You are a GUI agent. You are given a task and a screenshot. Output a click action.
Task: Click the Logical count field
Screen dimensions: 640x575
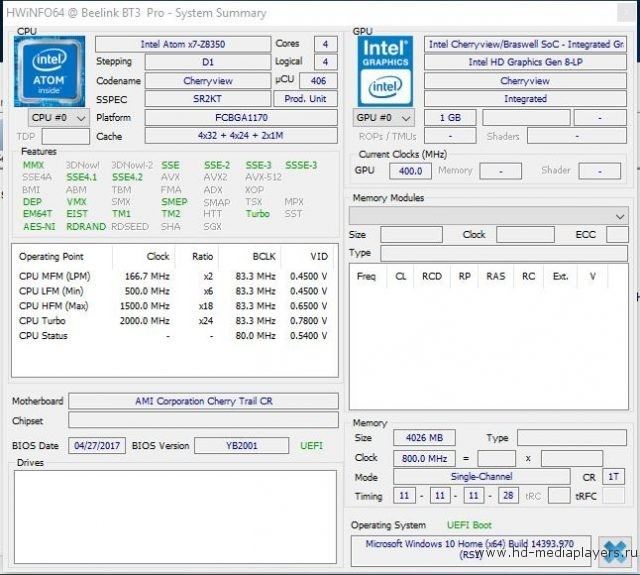[325, 62]
